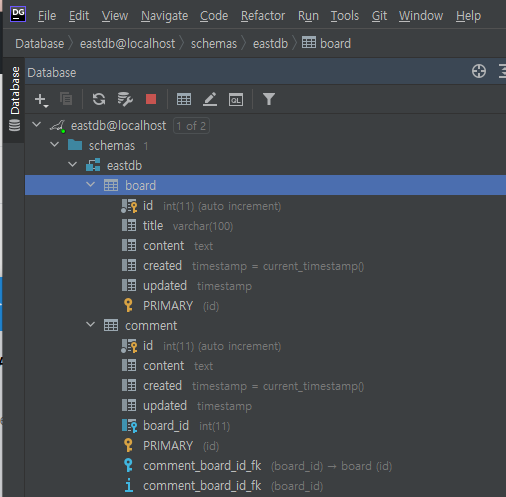Click the eastdb@localhost breadcrumb

[x=127, y=44]
